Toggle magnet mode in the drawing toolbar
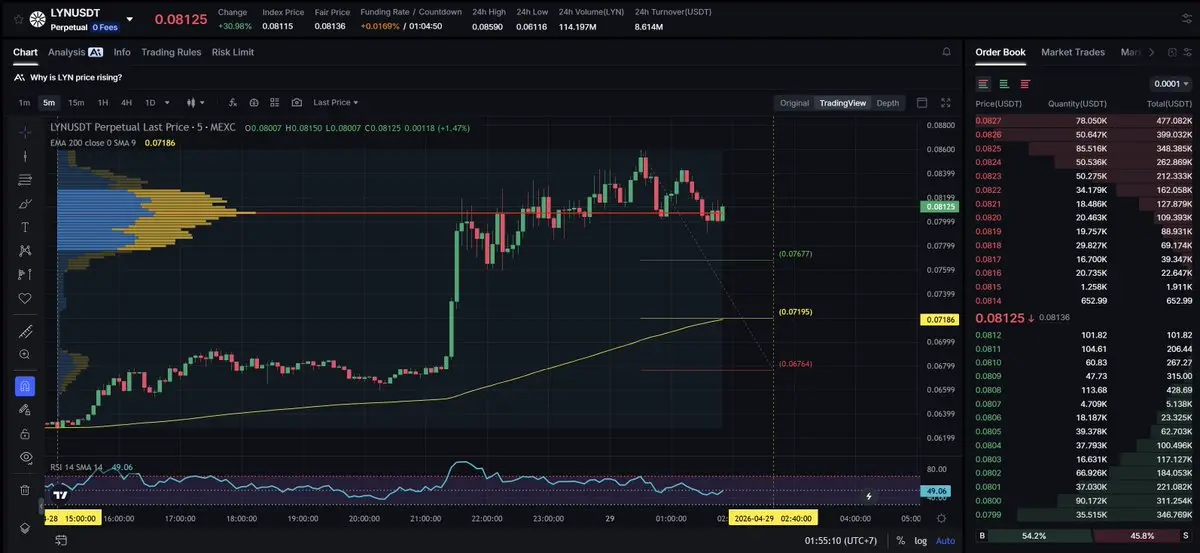The image size is (1200, 553). pyautogui.click(x=25, y=386)
